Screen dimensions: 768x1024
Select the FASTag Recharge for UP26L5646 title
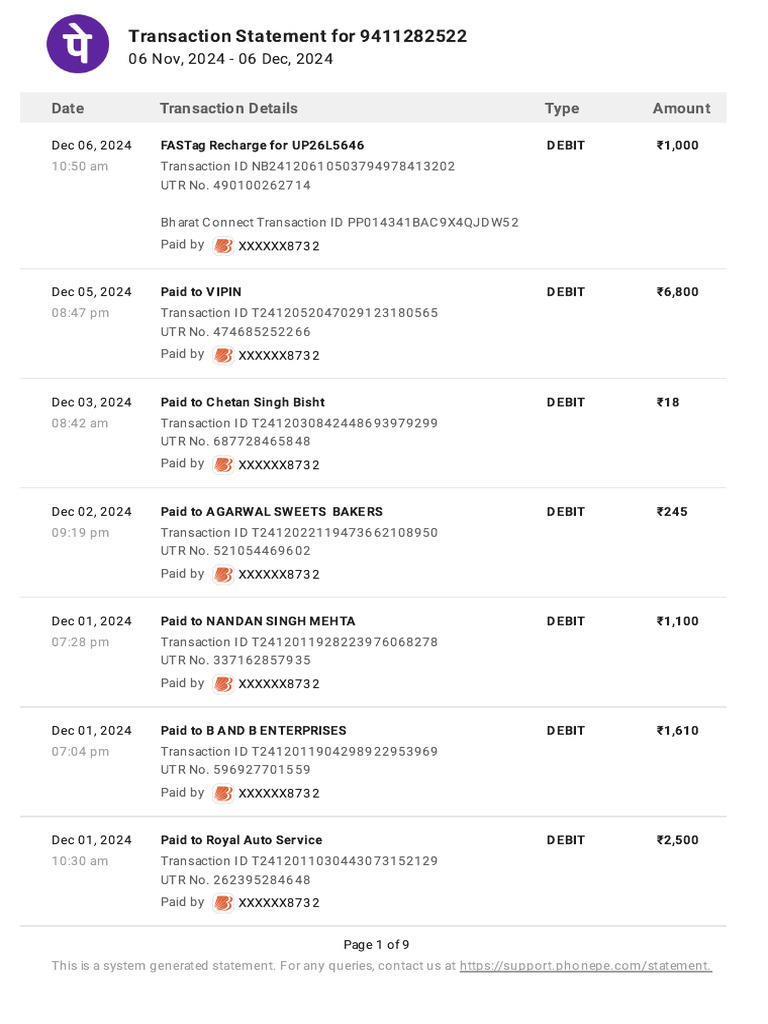point(263,145)
